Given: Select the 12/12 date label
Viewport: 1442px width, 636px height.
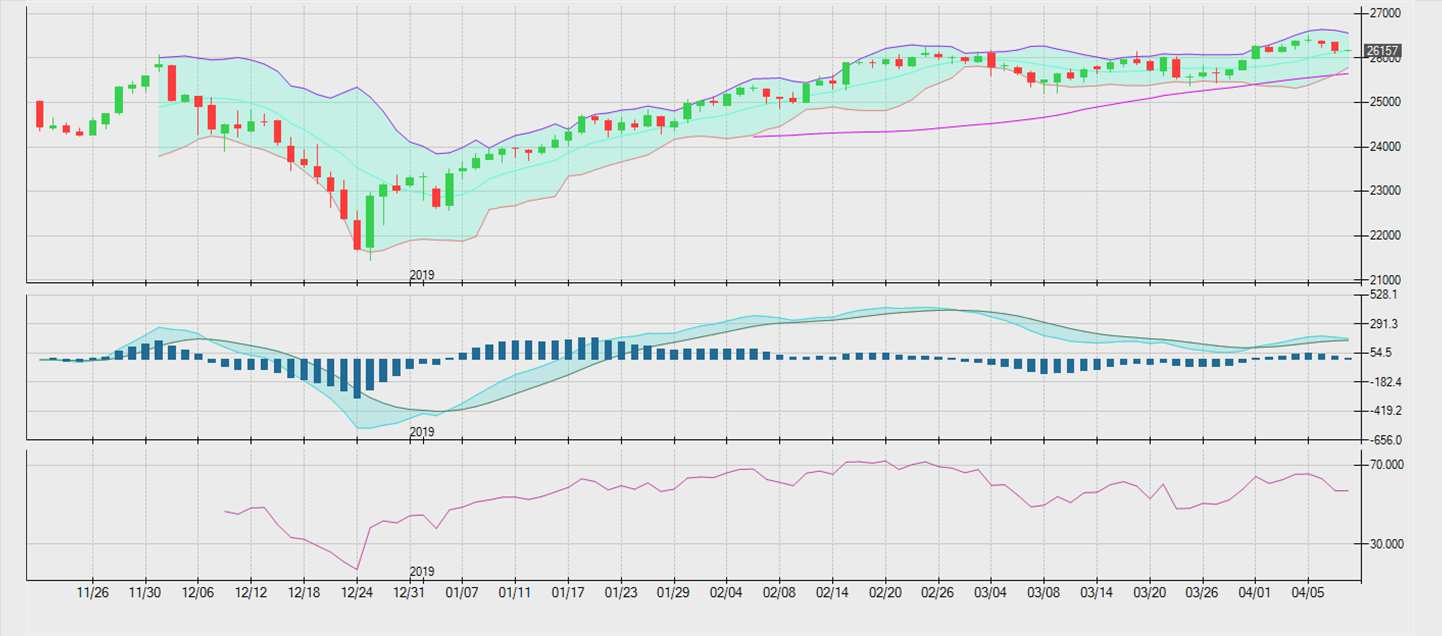Looking at the screenshot, I should coord(251,591).
